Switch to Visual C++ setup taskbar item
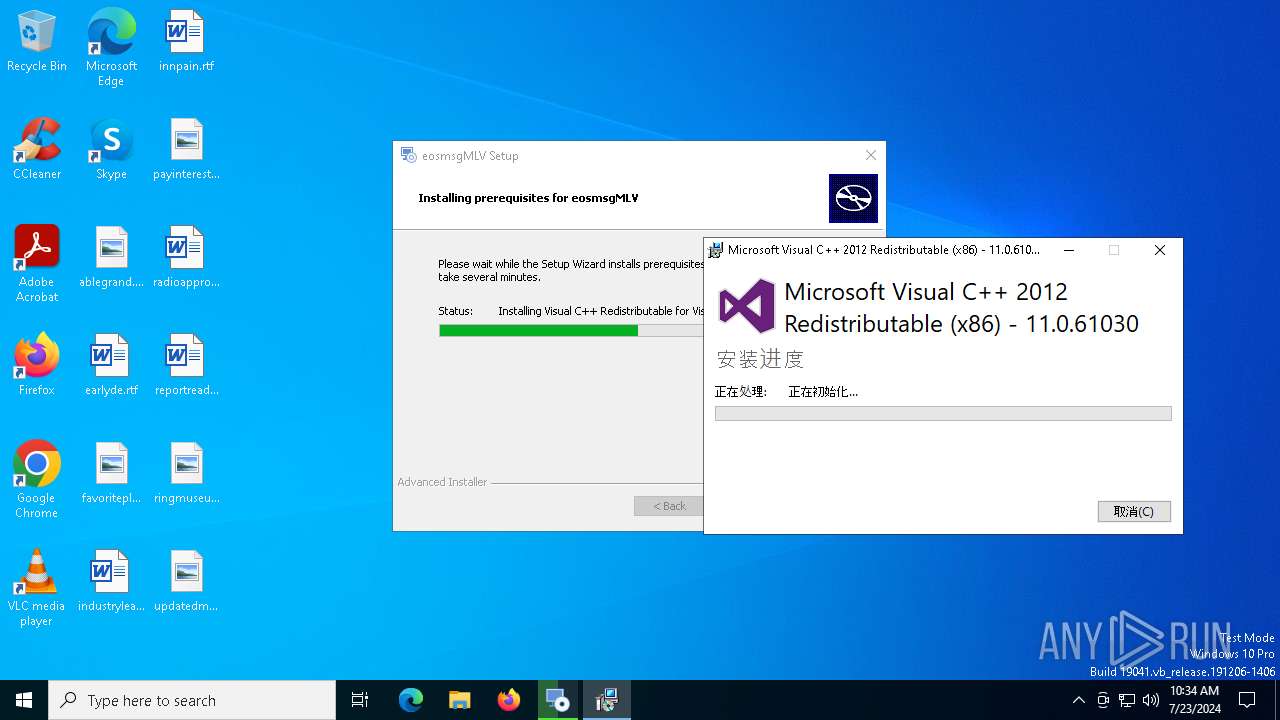The image size is (1280, 720). [x=606, y=700]
